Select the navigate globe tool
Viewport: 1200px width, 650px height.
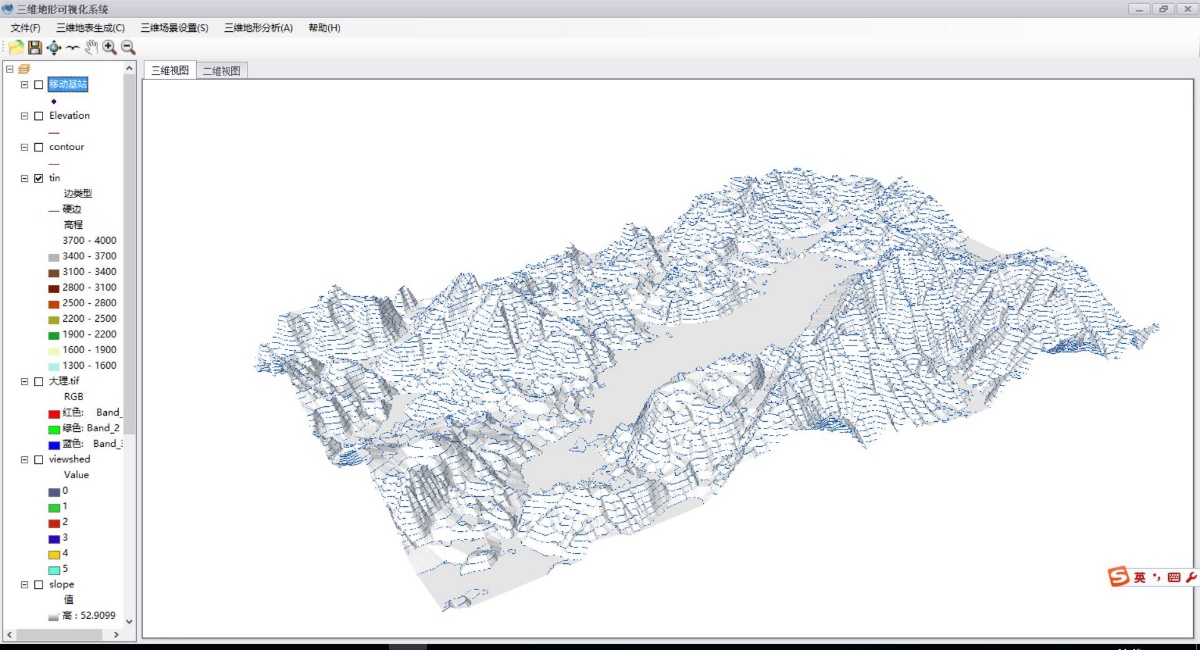[x=54, y=47]
